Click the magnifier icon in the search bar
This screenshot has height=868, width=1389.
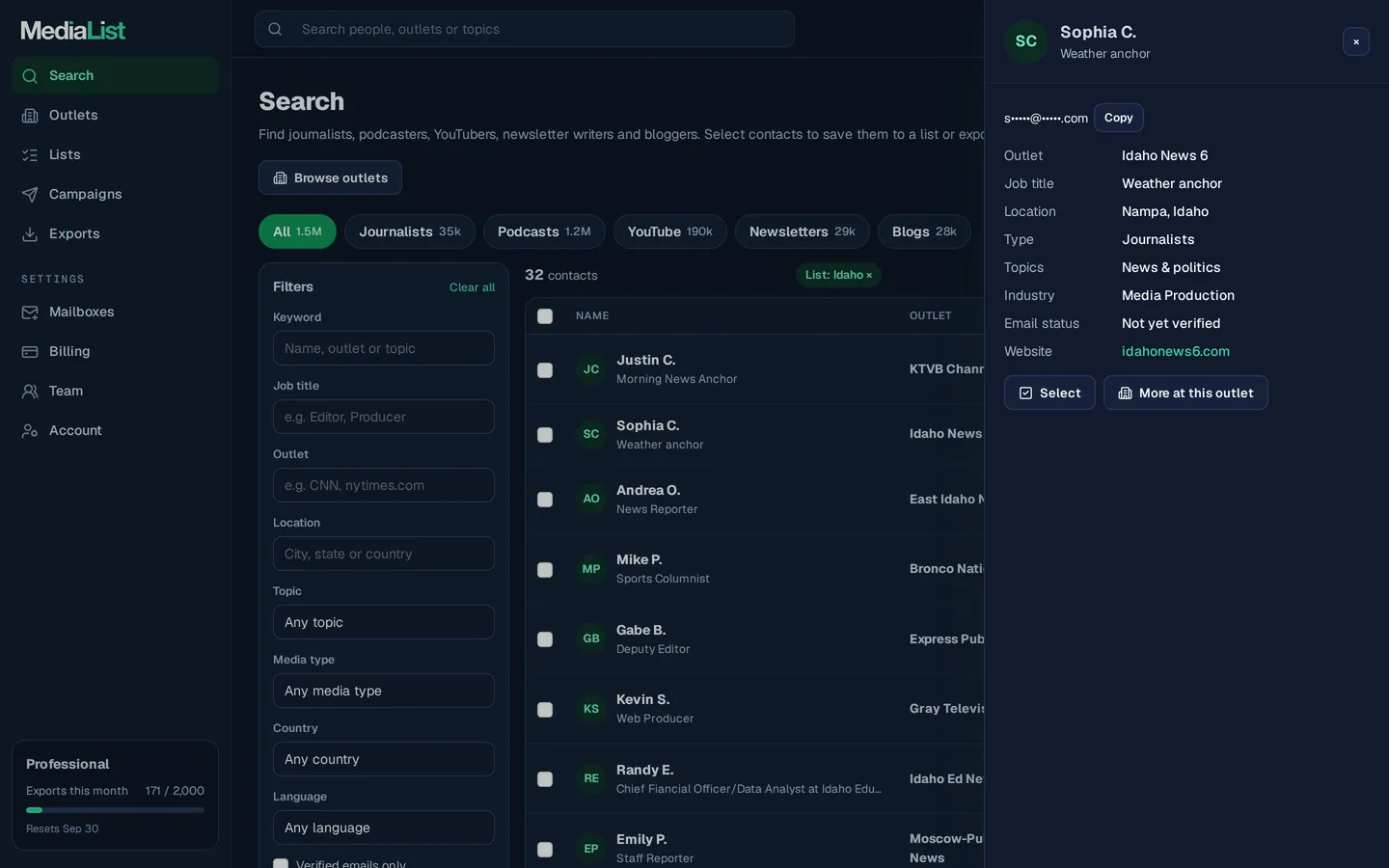coord(275,29)
